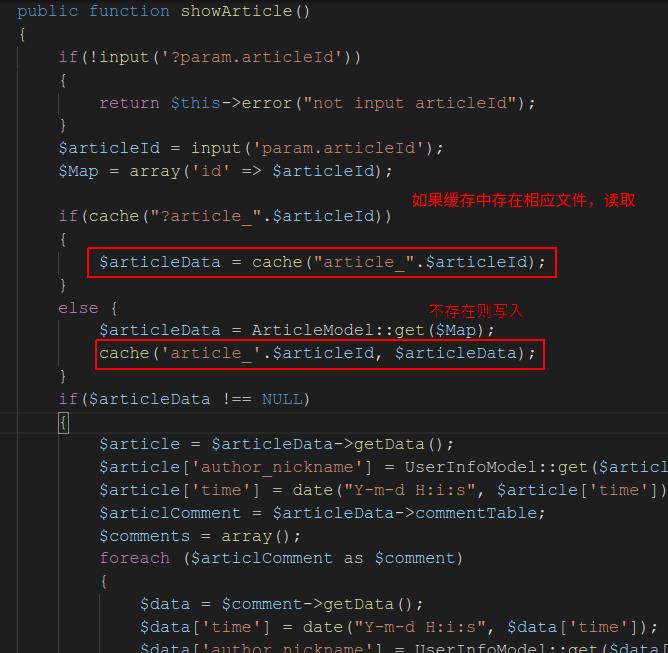The image size is (668, 653).
Task: Click the $Map array assignment line
Action: pos(225,171)
